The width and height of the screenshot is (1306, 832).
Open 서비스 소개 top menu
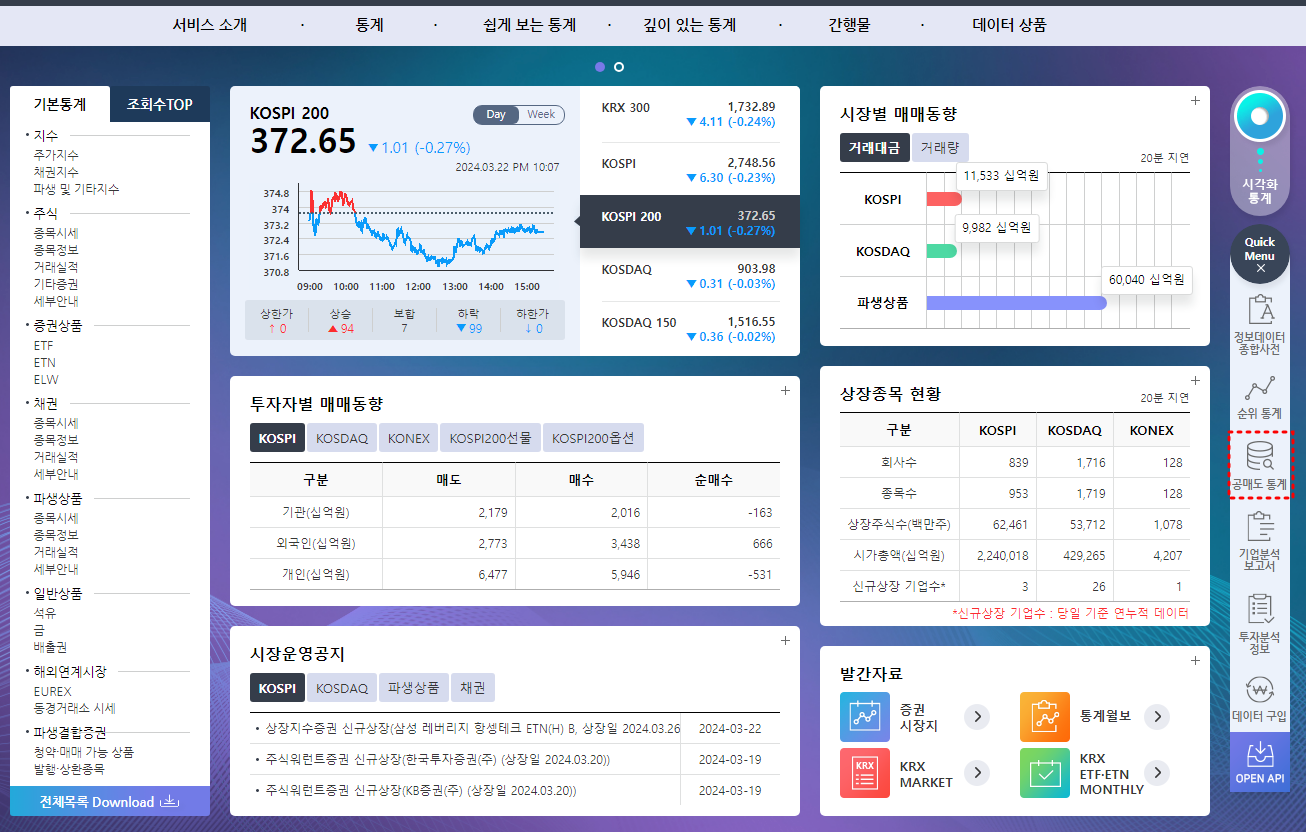point(209,25)
